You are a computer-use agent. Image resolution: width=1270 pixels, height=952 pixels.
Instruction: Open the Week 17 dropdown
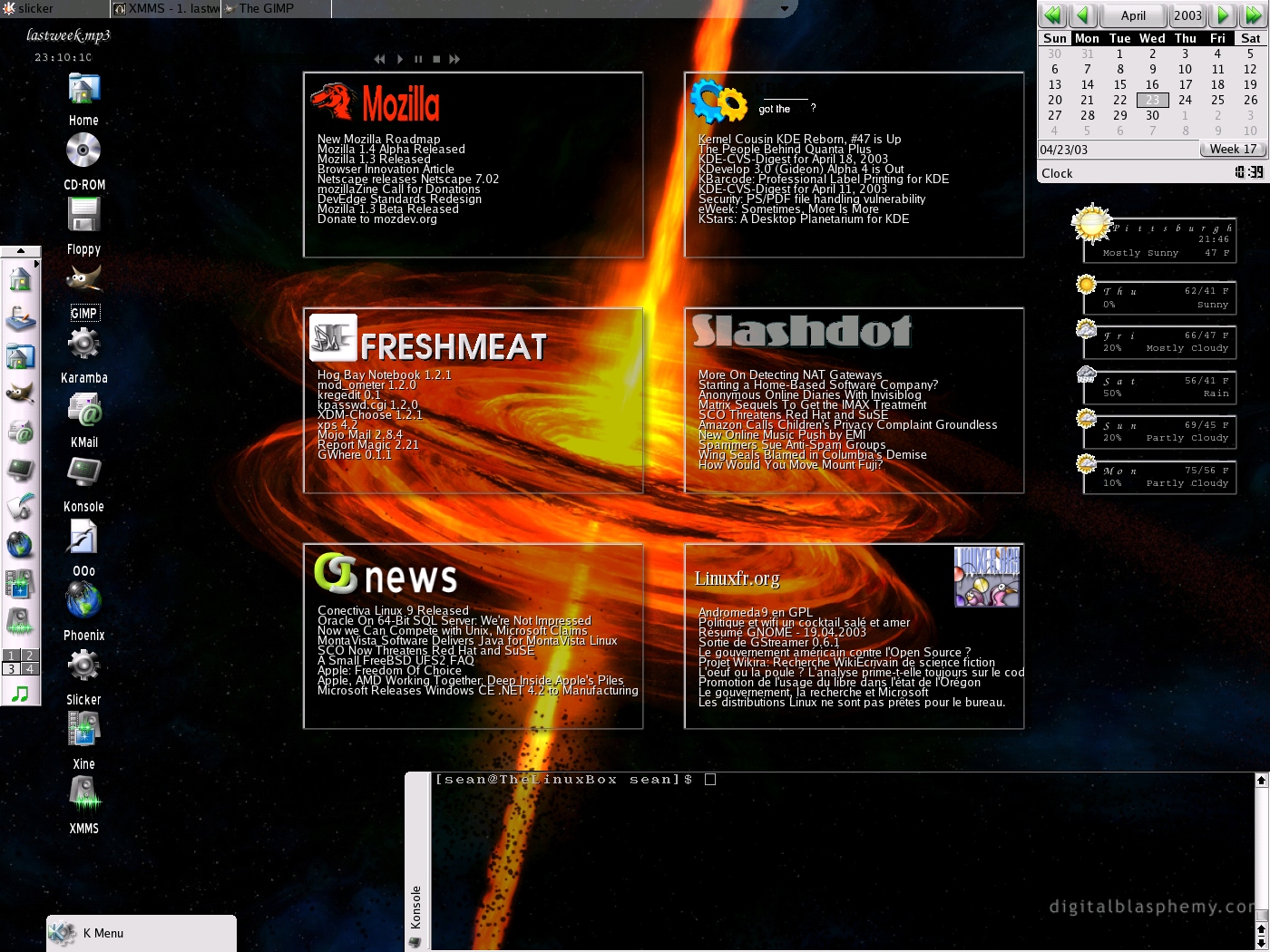(1233, 150)
